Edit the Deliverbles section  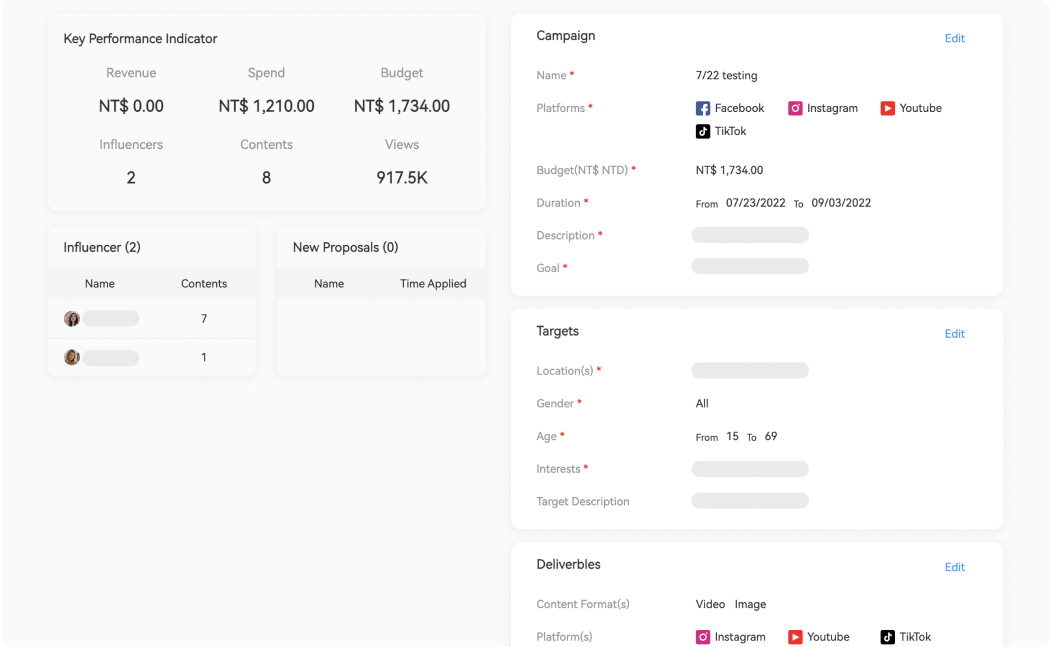click(x=954, y=567)
